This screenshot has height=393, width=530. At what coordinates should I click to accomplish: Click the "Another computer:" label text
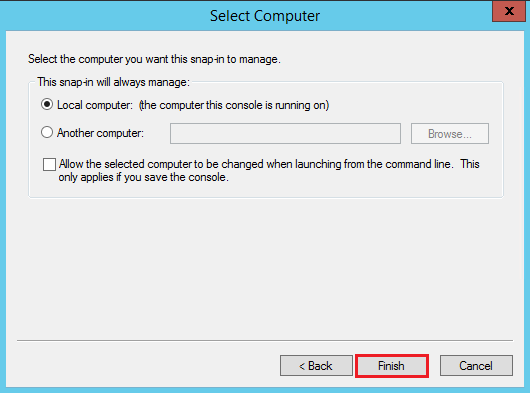point(100,133)
